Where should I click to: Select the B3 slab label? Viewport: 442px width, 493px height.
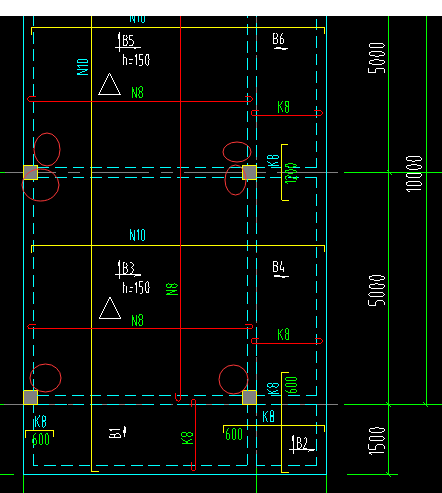click(128, 268)
